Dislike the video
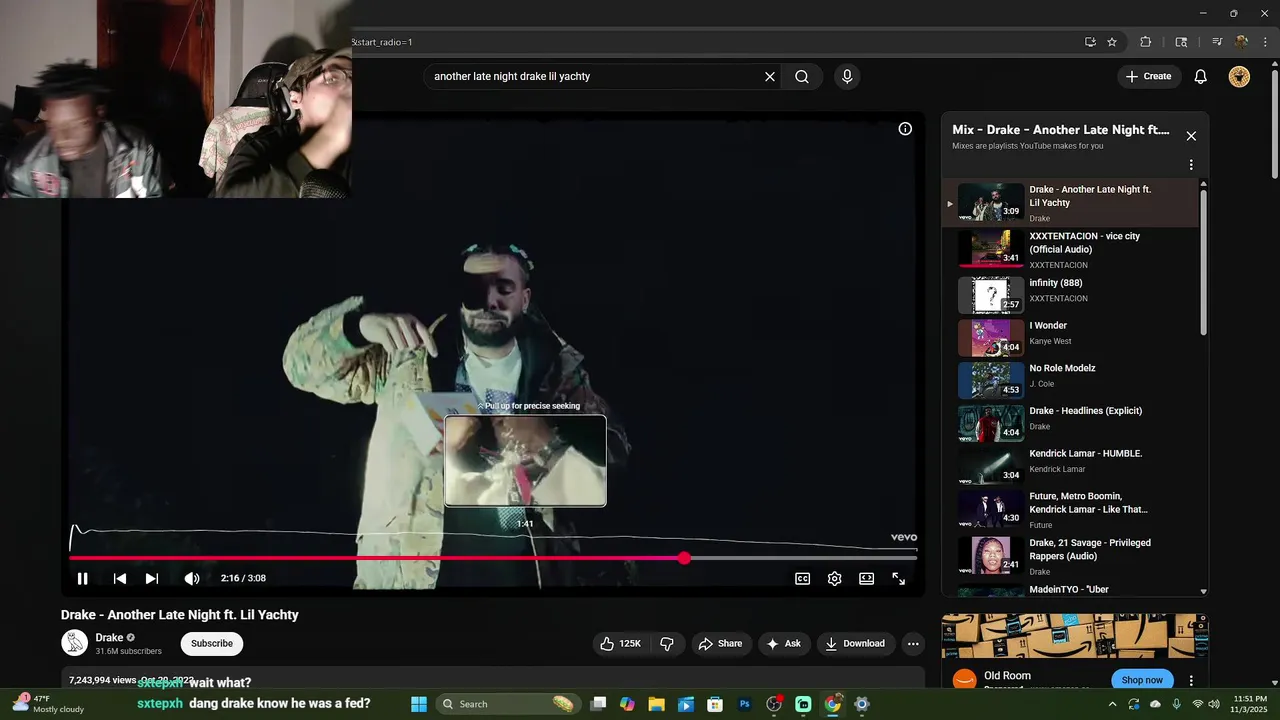The width and height of the screenshot is (1280, 720). pyautogui.click(x=667, y=643)
